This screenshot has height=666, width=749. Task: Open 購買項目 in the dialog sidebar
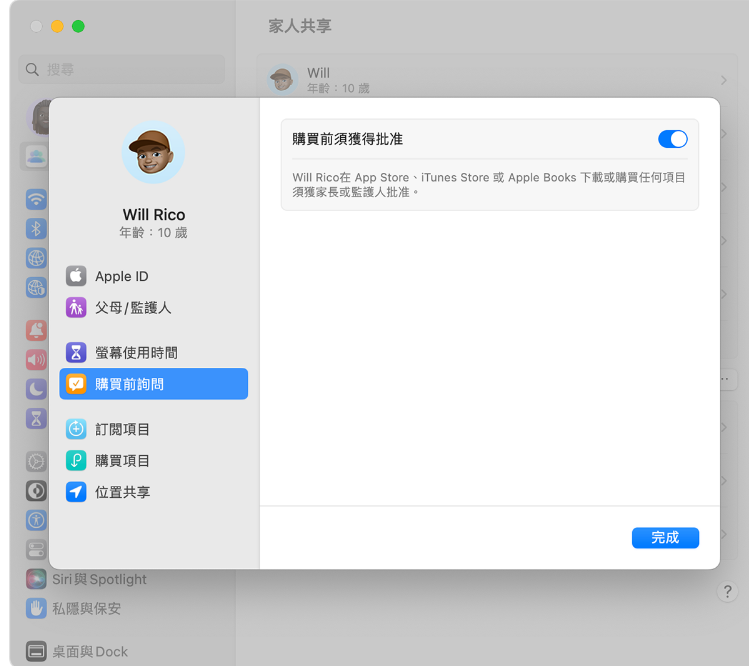[153, 461]
